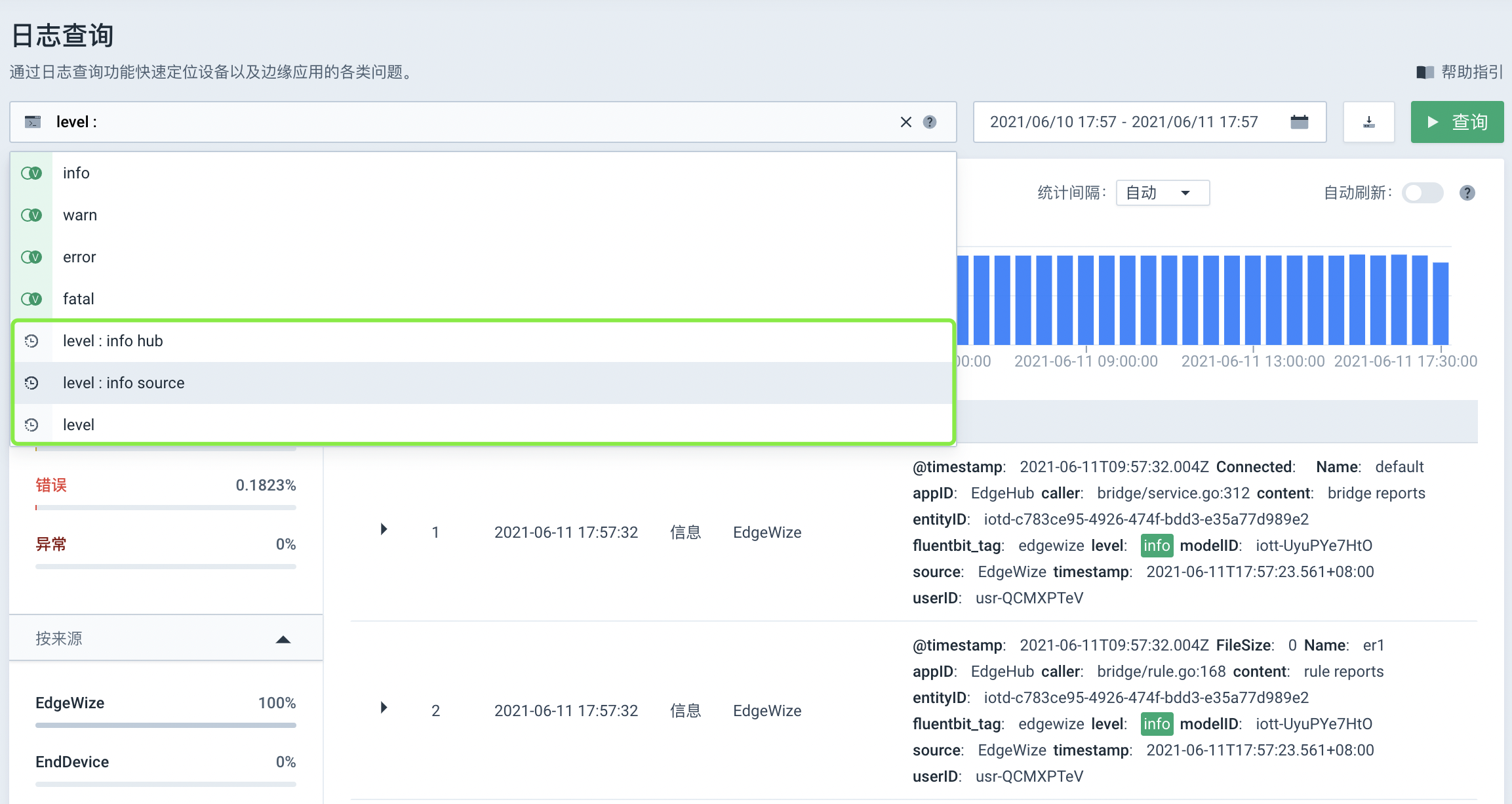Click green info tag in row 2
This screenshot has width=1512, height=804.
[x=1157, y=724]
